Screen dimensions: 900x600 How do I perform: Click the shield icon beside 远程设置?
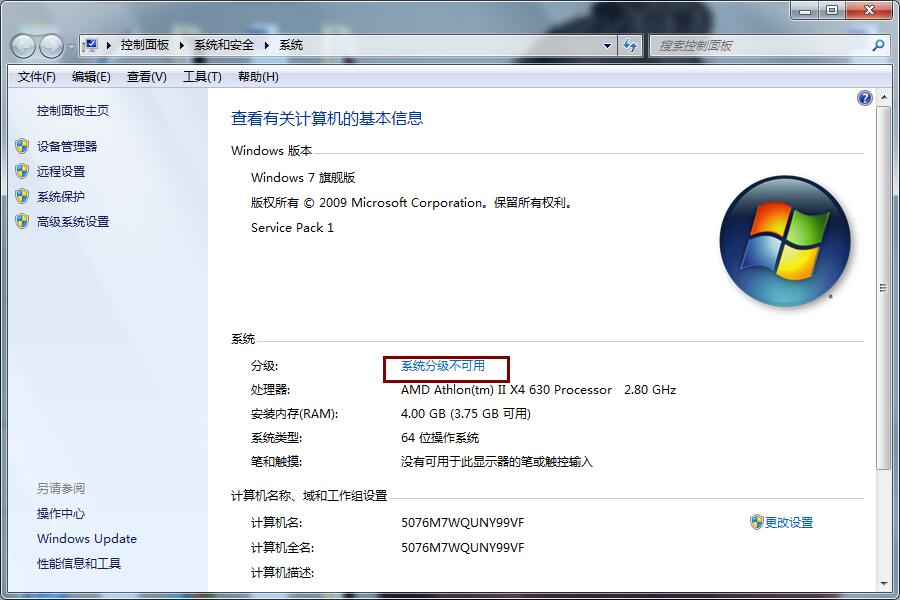pyautogui.click(x=22, y=171)
